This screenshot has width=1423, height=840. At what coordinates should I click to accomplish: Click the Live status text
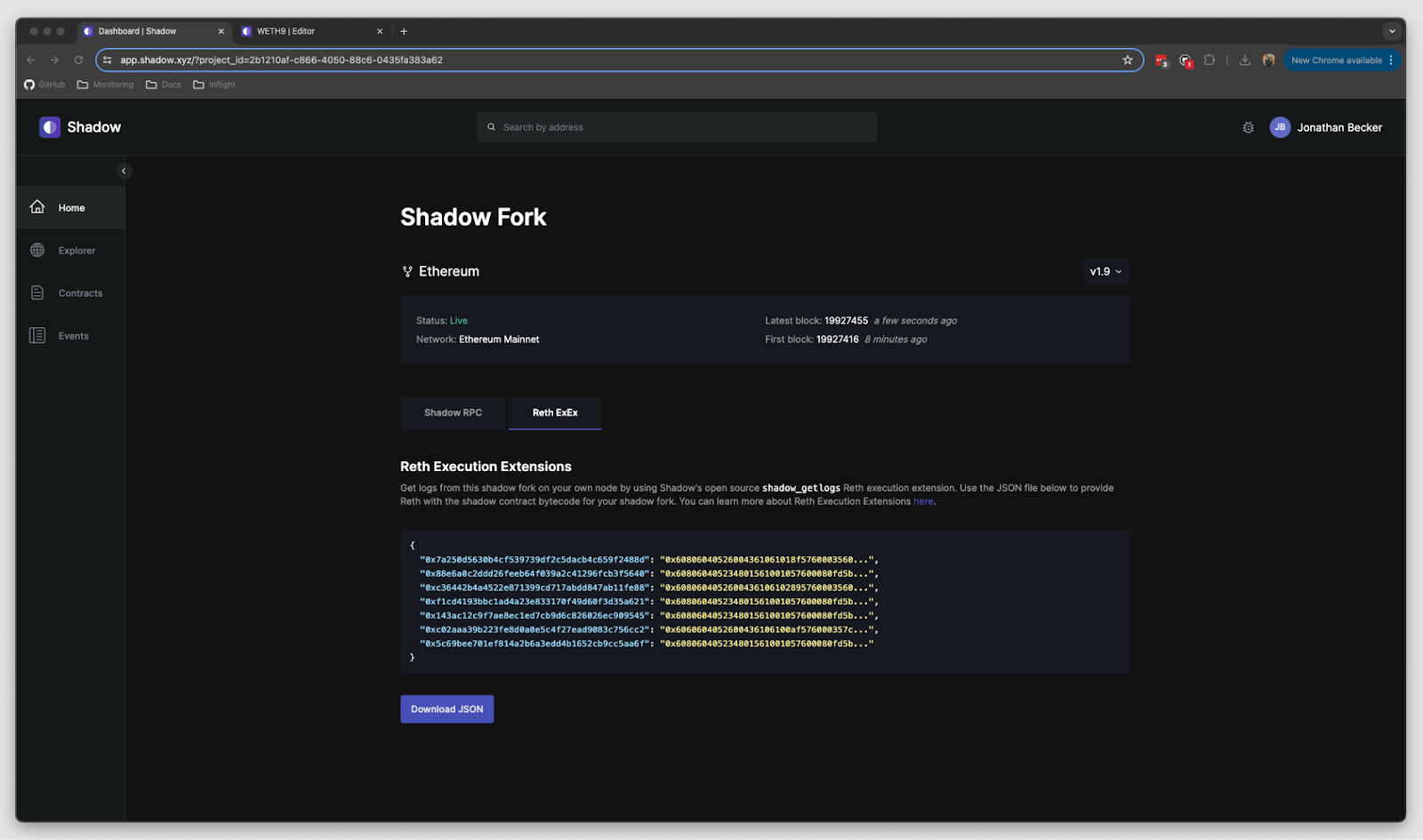pyautogui.click(x=459, y=321)
